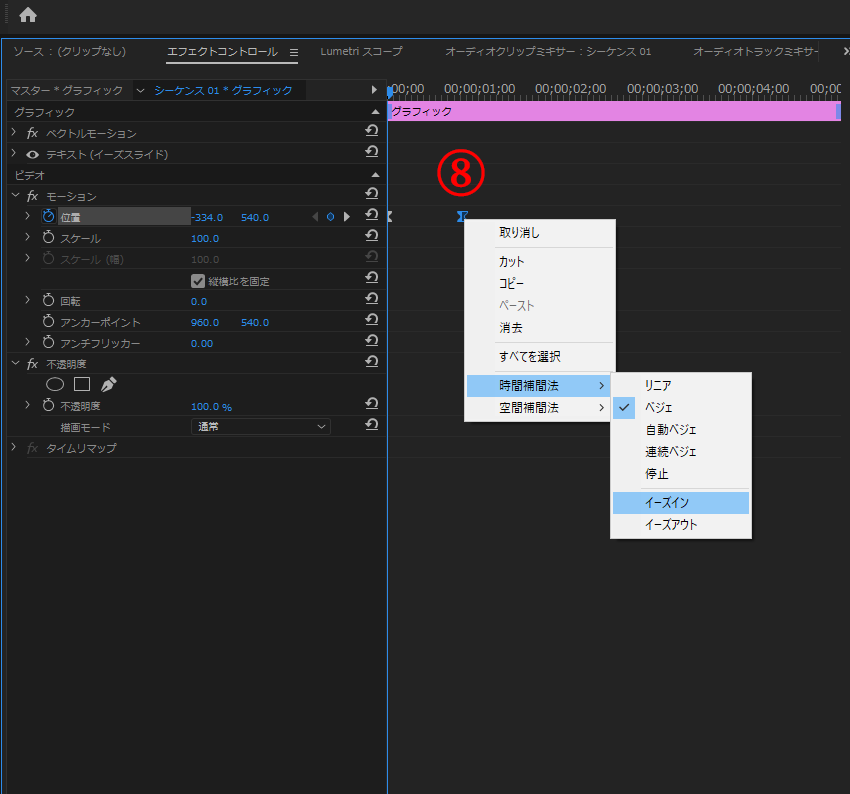Expand テキスト (イーズスライド) properties
The height and width of the screenshot is (794, 850).
tap(14, 153)
